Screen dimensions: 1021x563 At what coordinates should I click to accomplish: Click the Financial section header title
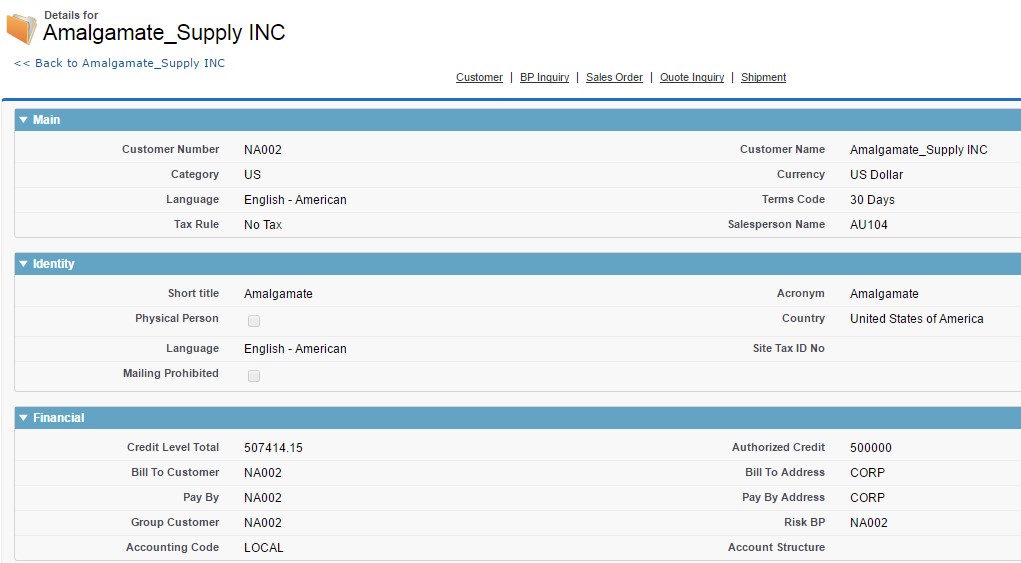point(59,418)
